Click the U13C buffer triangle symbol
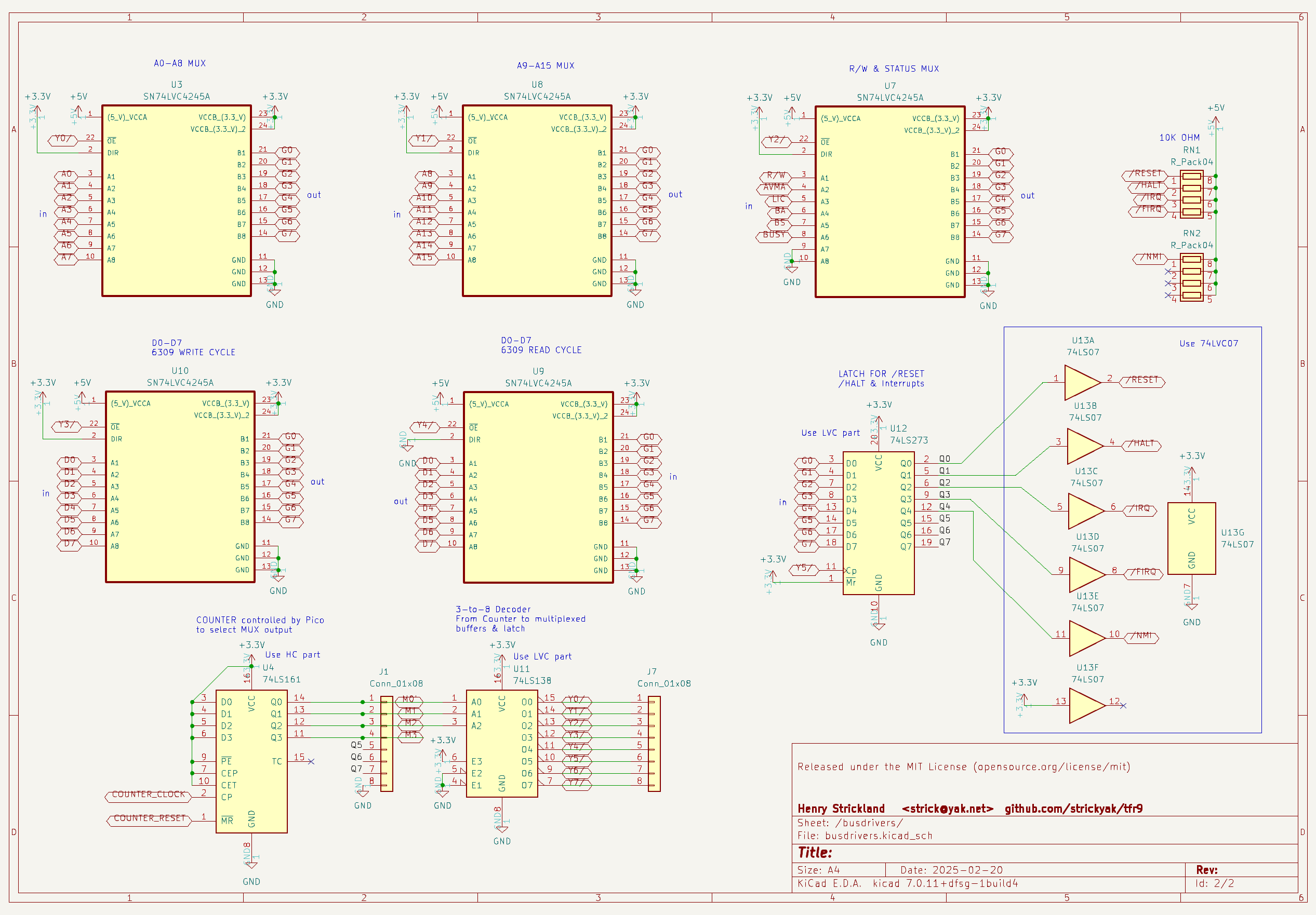Viewport: 1316px width, 915px height. point(1086,511)
